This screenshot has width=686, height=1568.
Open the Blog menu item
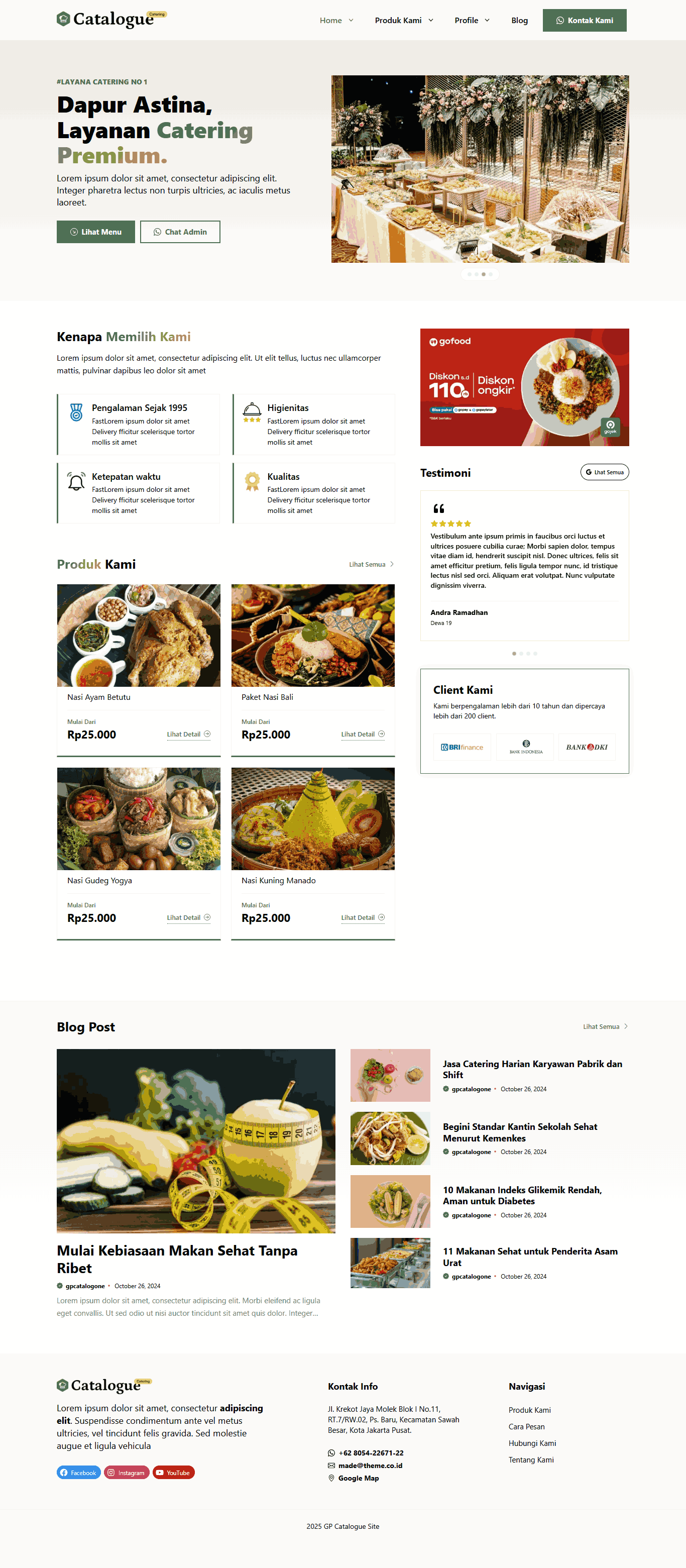(x=519, y=20)
